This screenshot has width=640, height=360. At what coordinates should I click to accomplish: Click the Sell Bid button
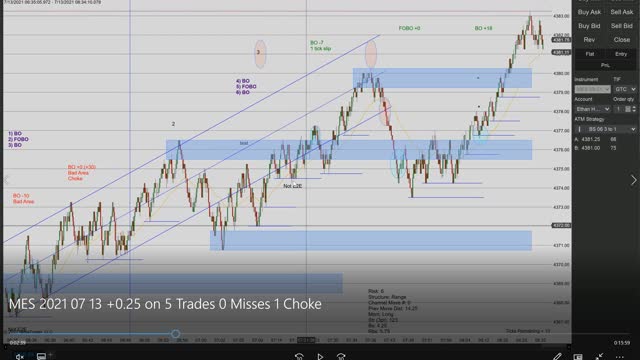click(x=622, y=26)
